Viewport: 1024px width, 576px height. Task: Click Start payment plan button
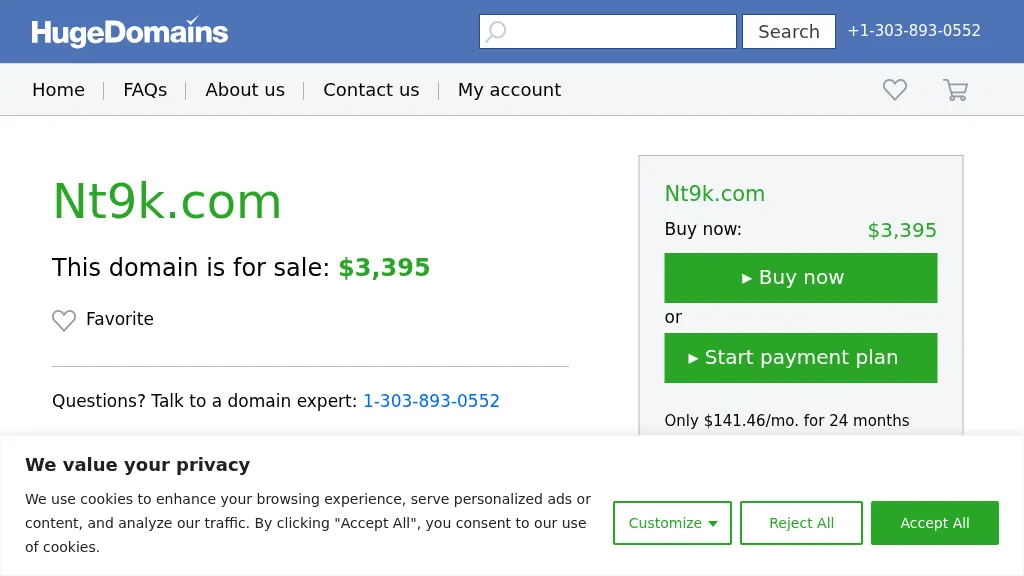(801, 358)
